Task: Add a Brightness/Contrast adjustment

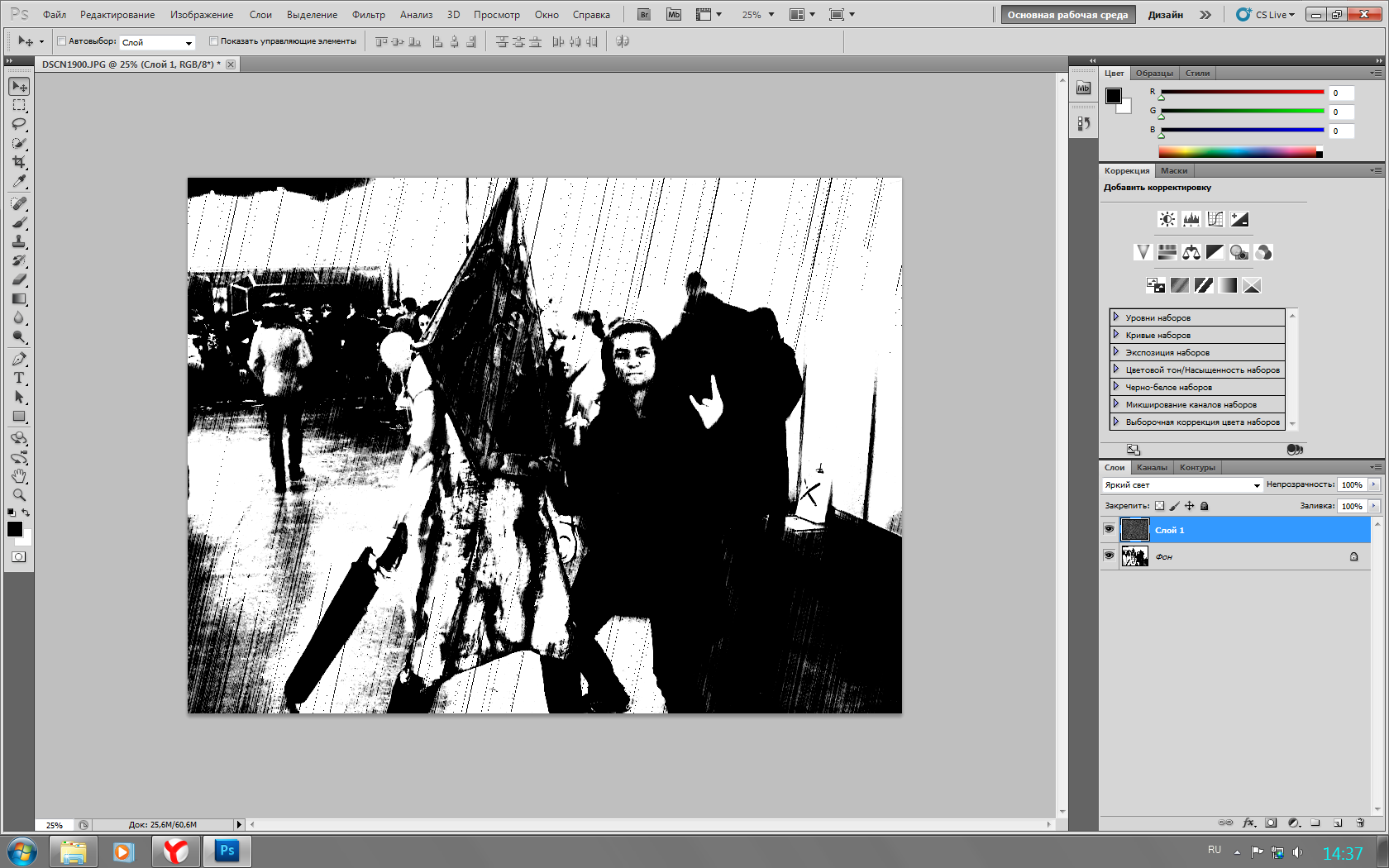Action: (1167, 219)
